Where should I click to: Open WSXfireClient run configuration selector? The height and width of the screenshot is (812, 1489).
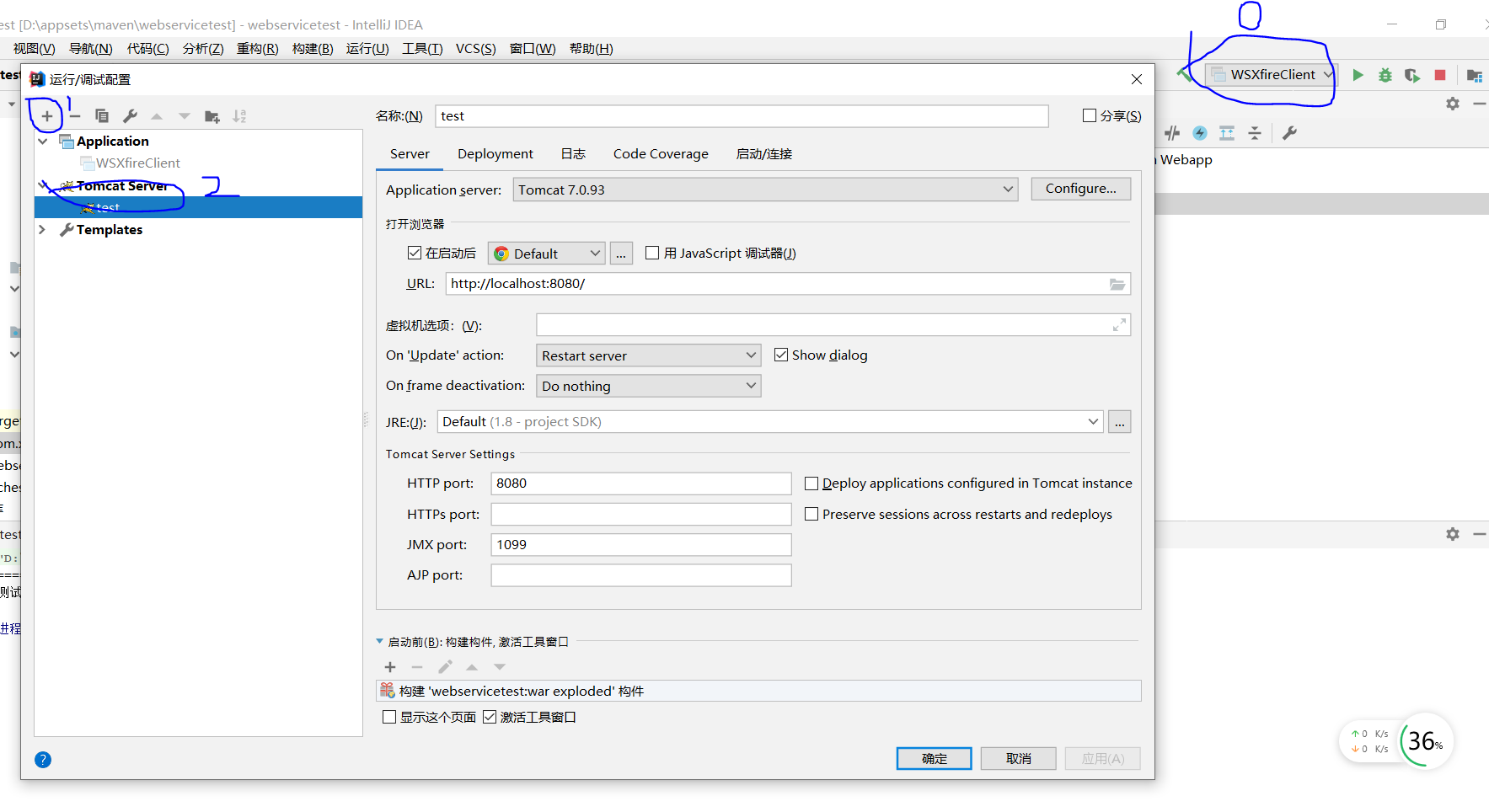tap(1271, 74)
